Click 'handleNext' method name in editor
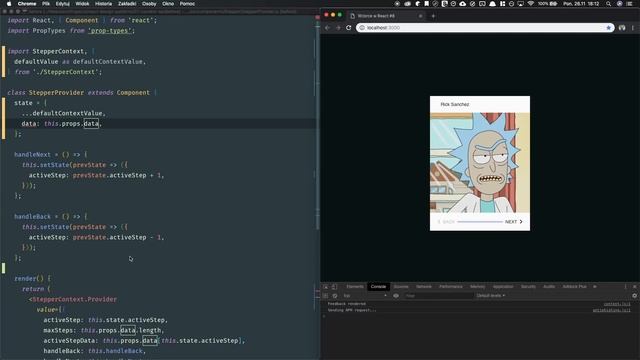Screen dimensions: 640x360 [x=32, y=155]
